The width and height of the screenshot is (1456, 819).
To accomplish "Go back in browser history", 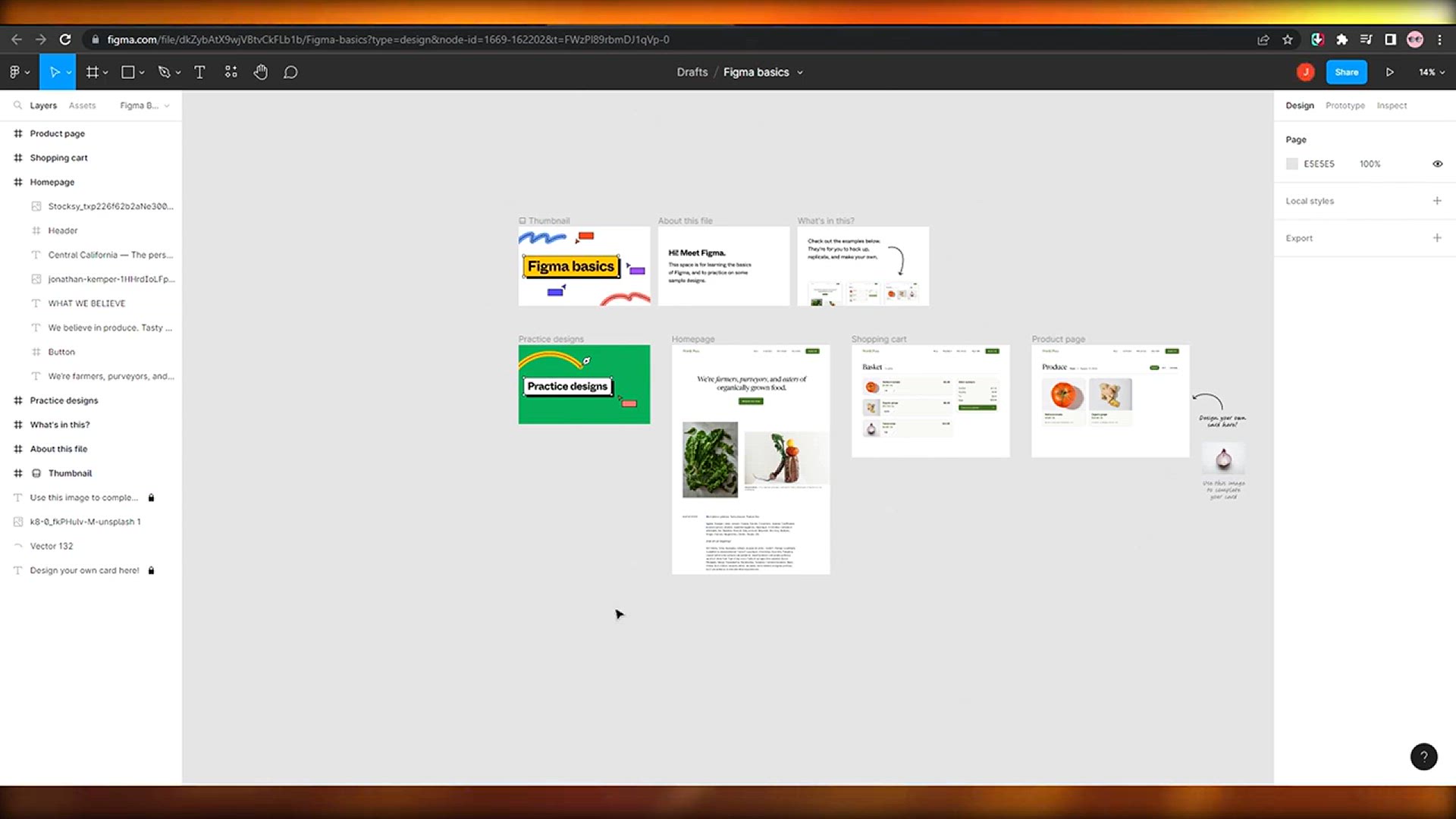I will (x=17, y=39).
